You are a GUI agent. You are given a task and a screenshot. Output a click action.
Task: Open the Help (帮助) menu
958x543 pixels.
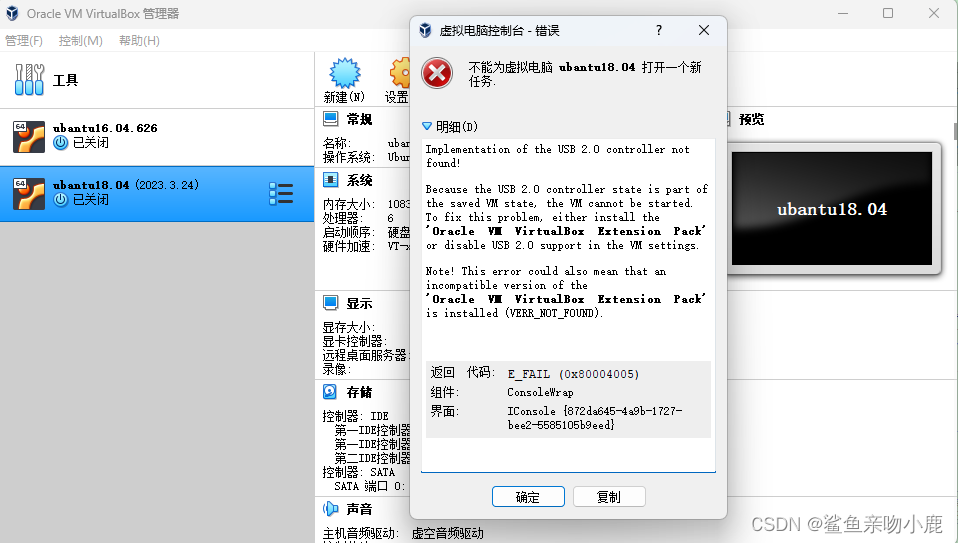coord(139,40)
